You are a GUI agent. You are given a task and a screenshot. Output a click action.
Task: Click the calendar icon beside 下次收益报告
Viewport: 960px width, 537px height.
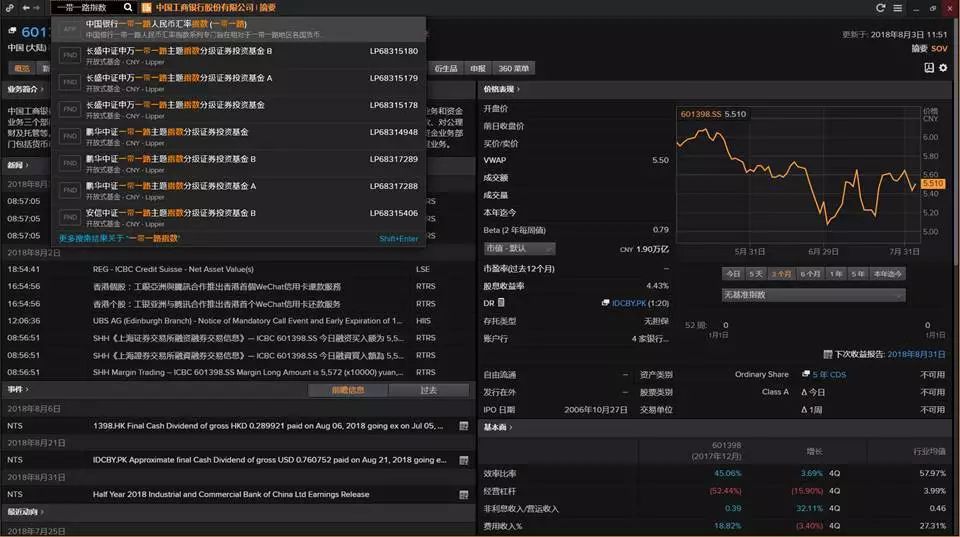point(828,354)
